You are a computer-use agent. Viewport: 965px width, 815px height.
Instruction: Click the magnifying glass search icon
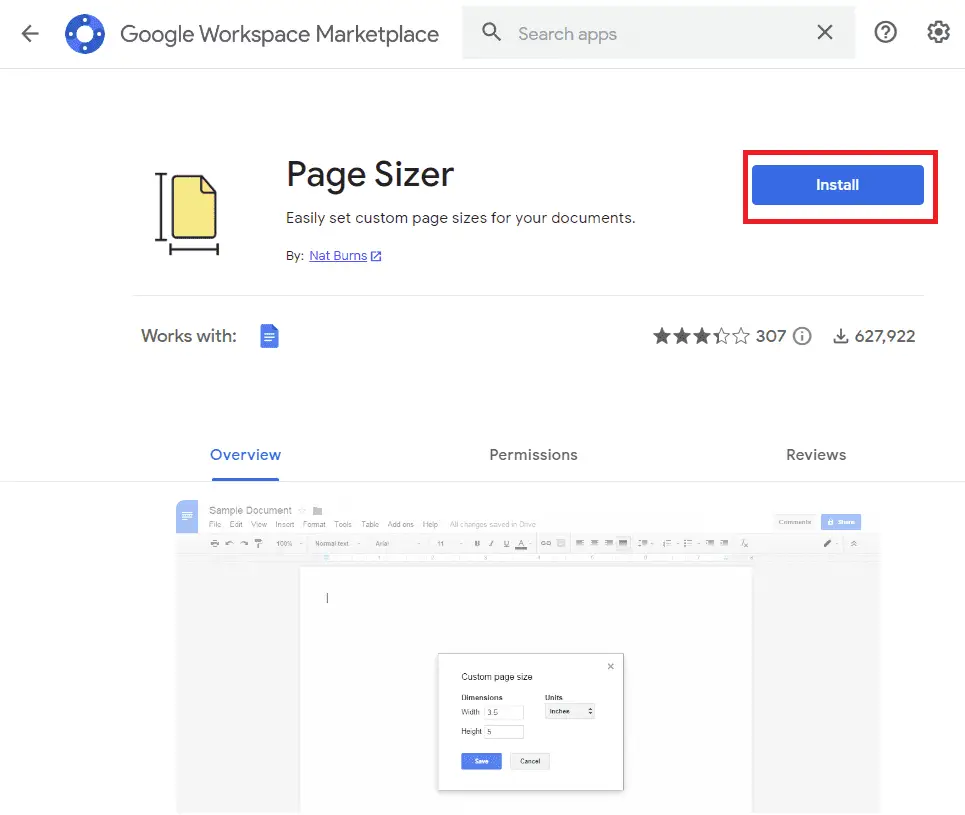(491, 31)
